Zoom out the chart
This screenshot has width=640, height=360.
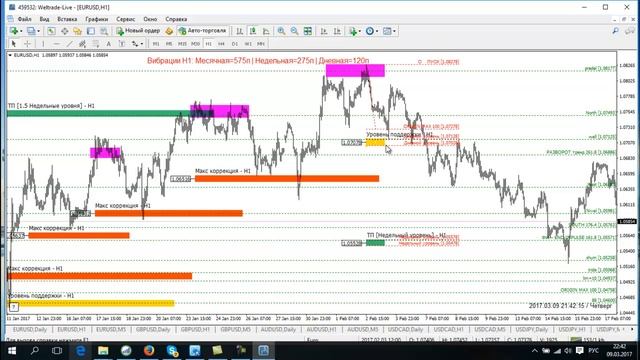[294, 31]
